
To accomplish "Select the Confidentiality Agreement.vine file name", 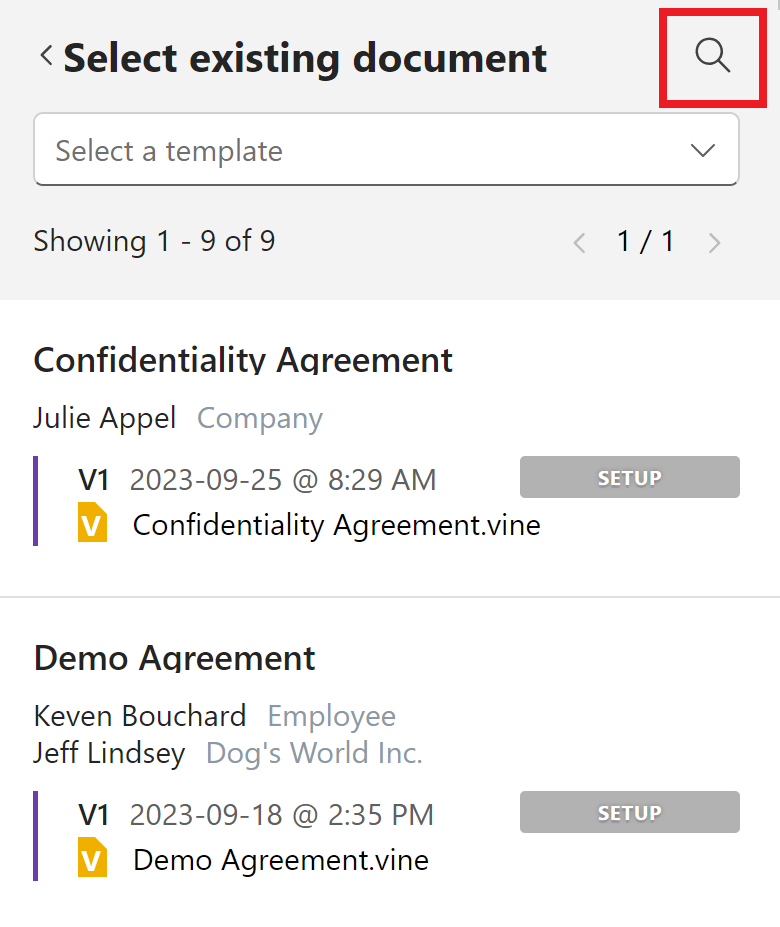I will 336,525.
